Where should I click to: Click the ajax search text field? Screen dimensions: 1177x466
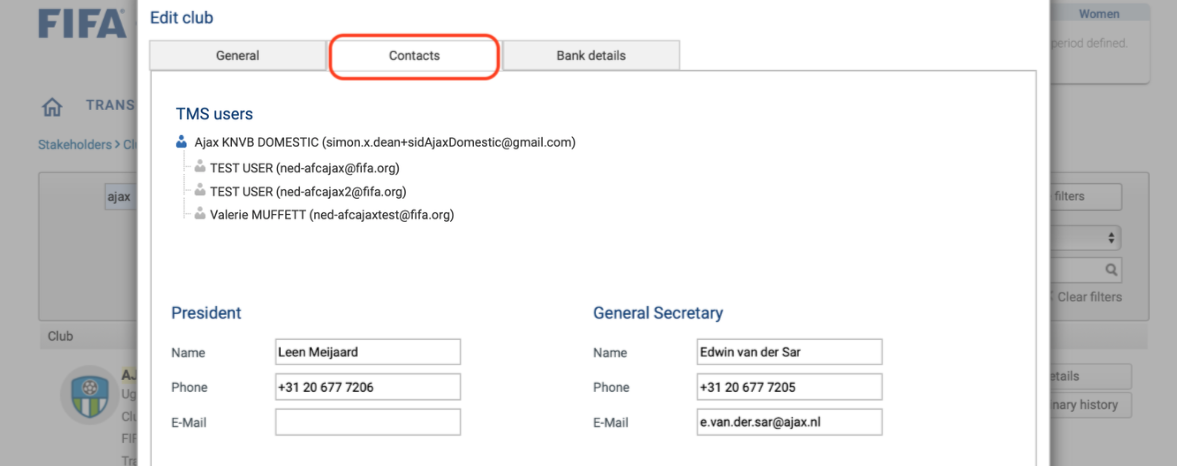120,197
